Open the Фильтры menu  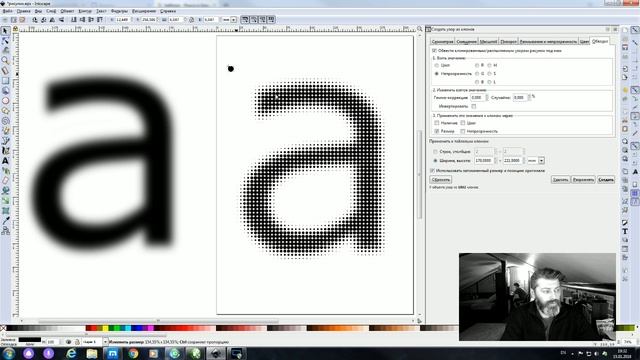pos(119,11)
